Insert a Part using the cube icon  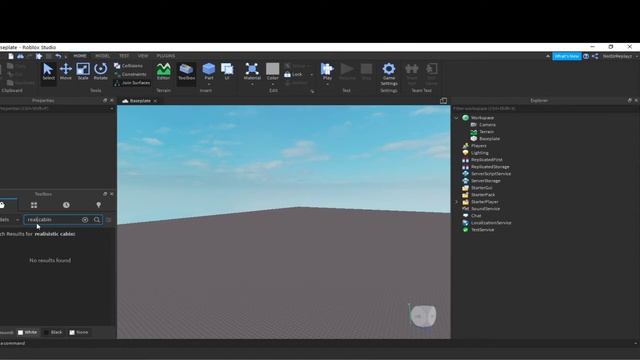pyautogui.click(x=209, y=69)
